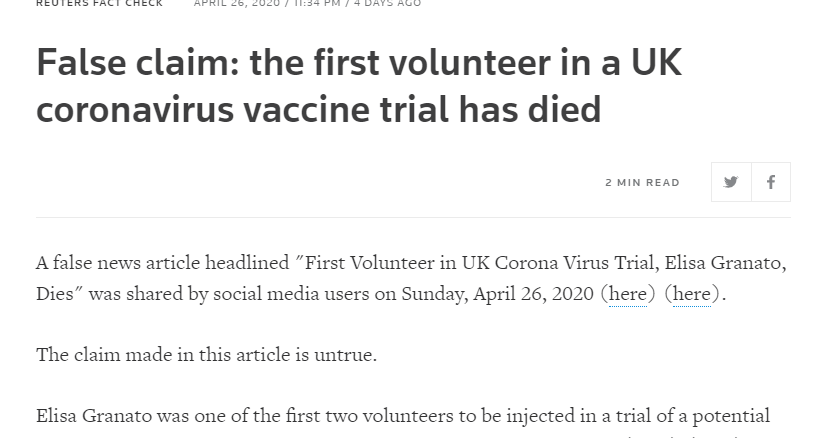This screenshot has height=438, width=831.
Task: Click the "False claim" words in headline
Action: pyautogui.click(x=138, y=63)
